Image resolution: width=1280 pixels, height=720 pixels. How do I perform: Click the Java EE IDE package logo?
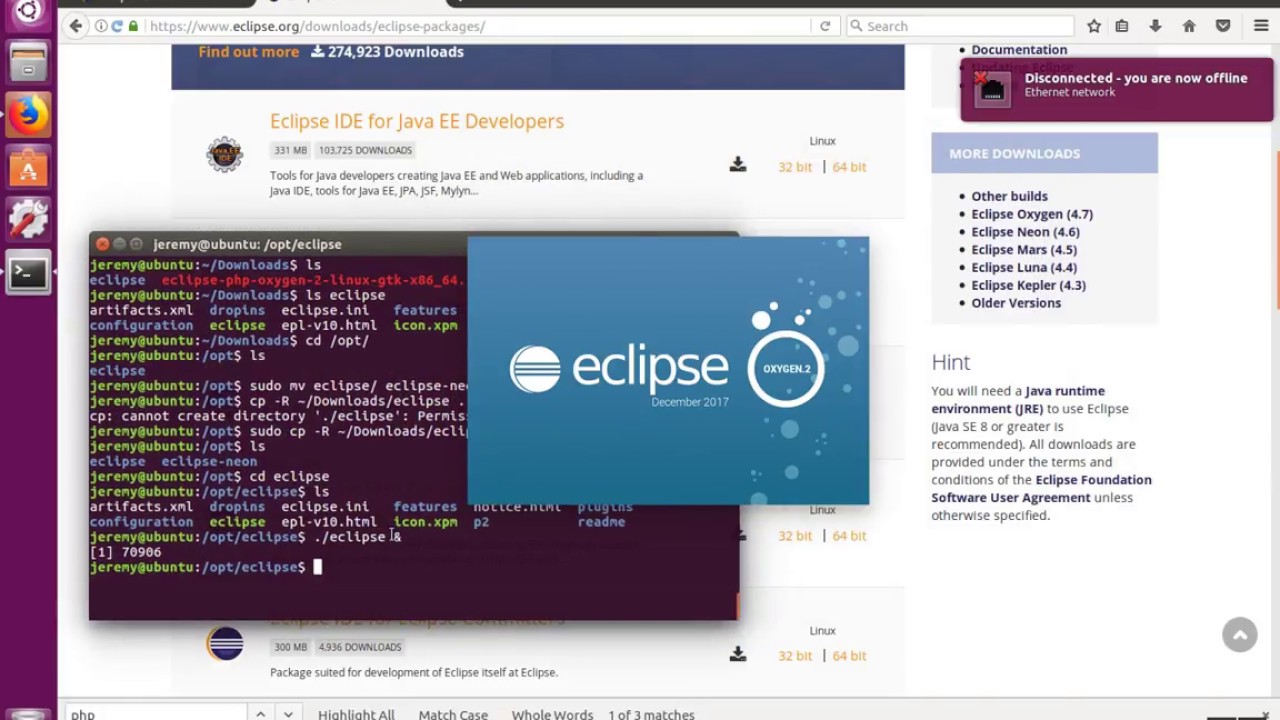pos(225,155)
